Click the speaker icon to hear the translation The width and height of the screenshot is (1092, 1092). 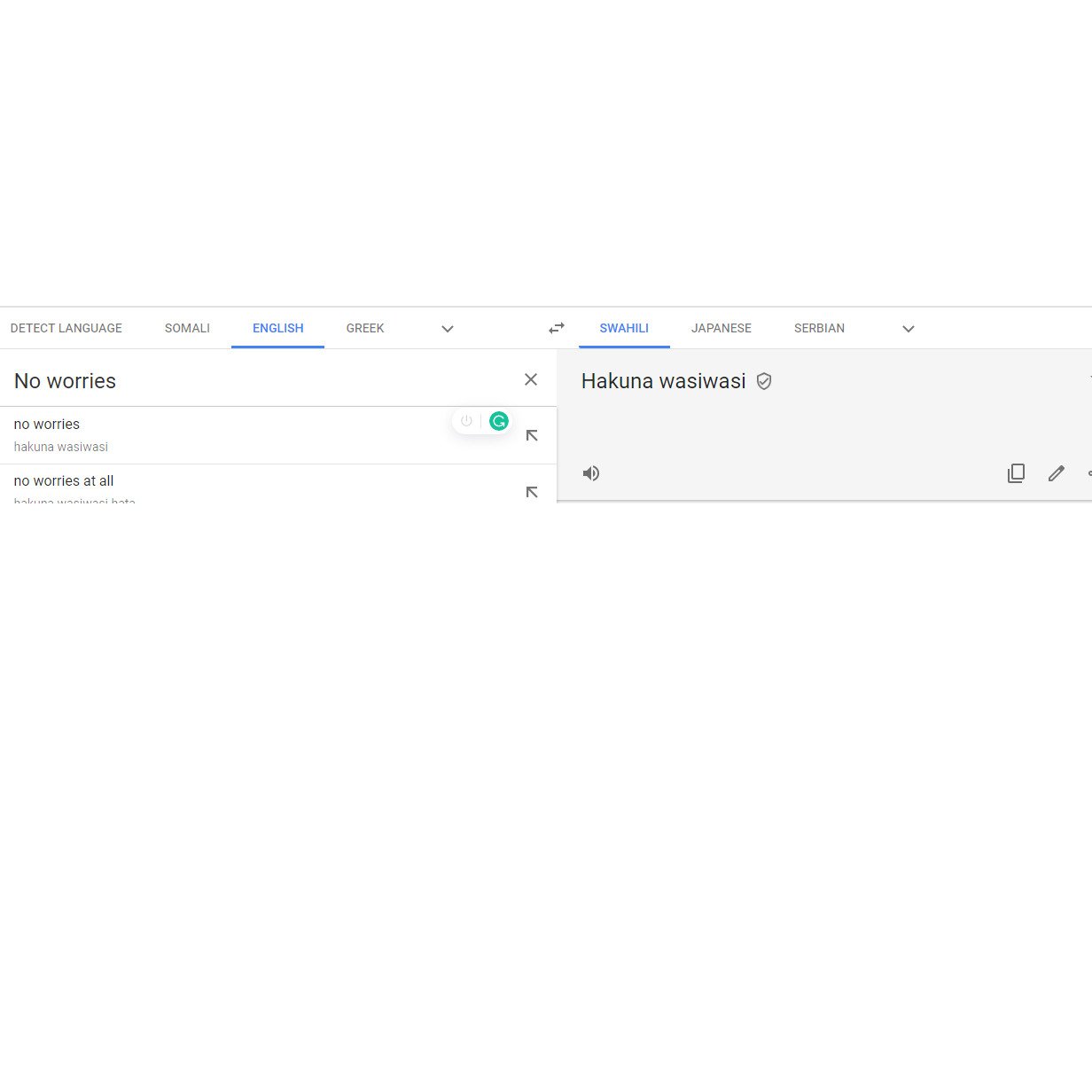pos(590,473)
